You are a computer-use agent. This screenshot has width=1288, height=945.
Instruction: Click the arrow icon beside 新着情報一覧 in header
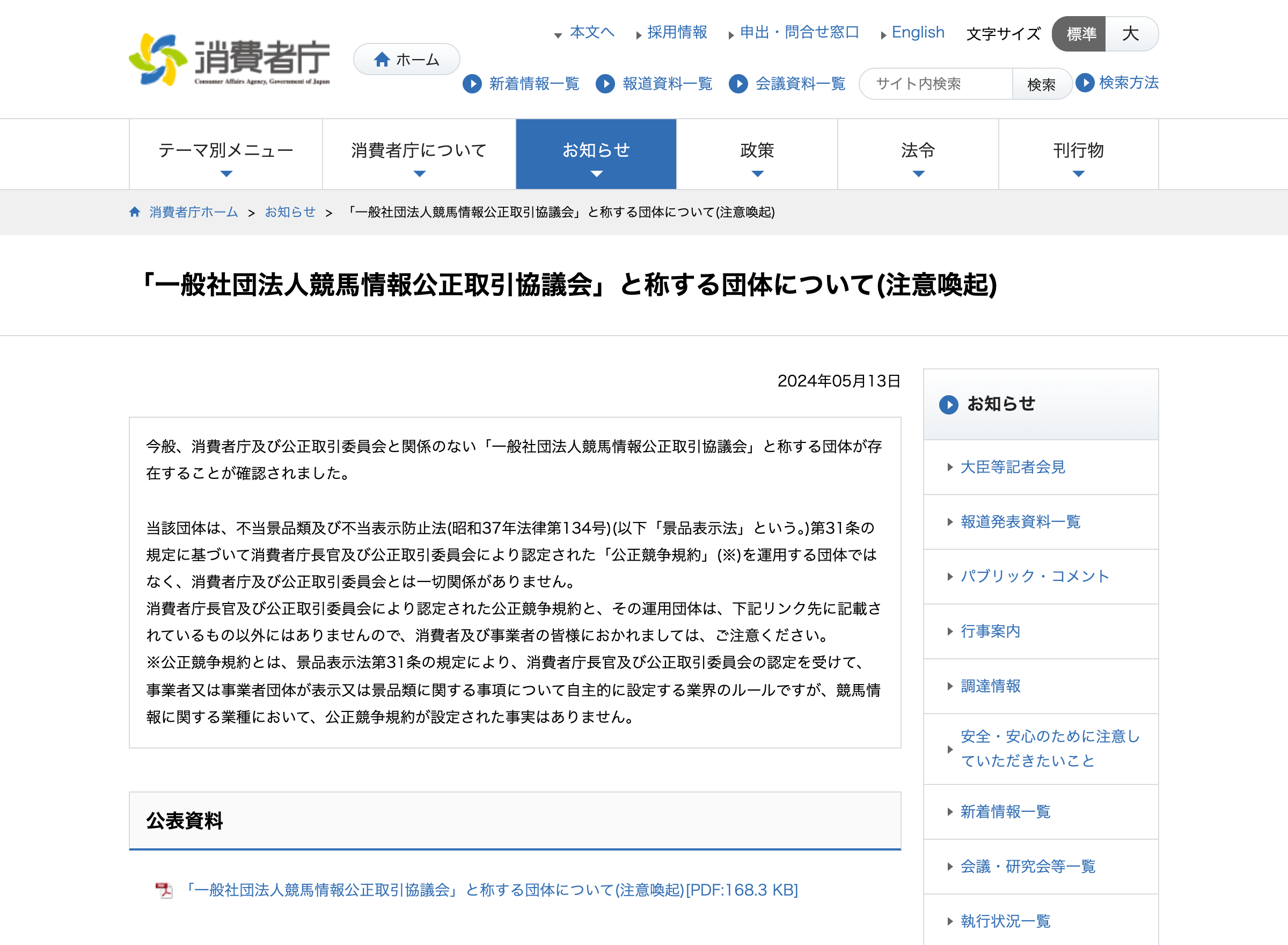click(x=472, y=84)
